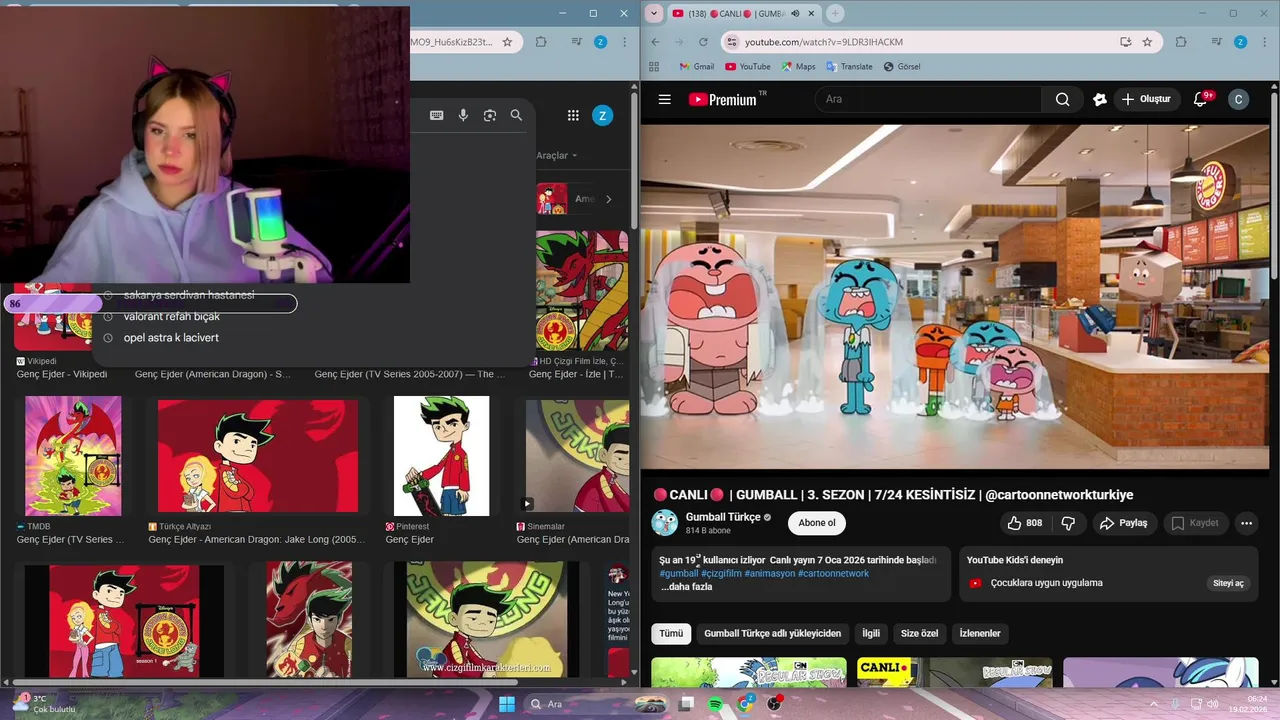Screen dimensions: 1280x720
Task: Select the Tümü filter chip
Action: [x=671, y=633]
